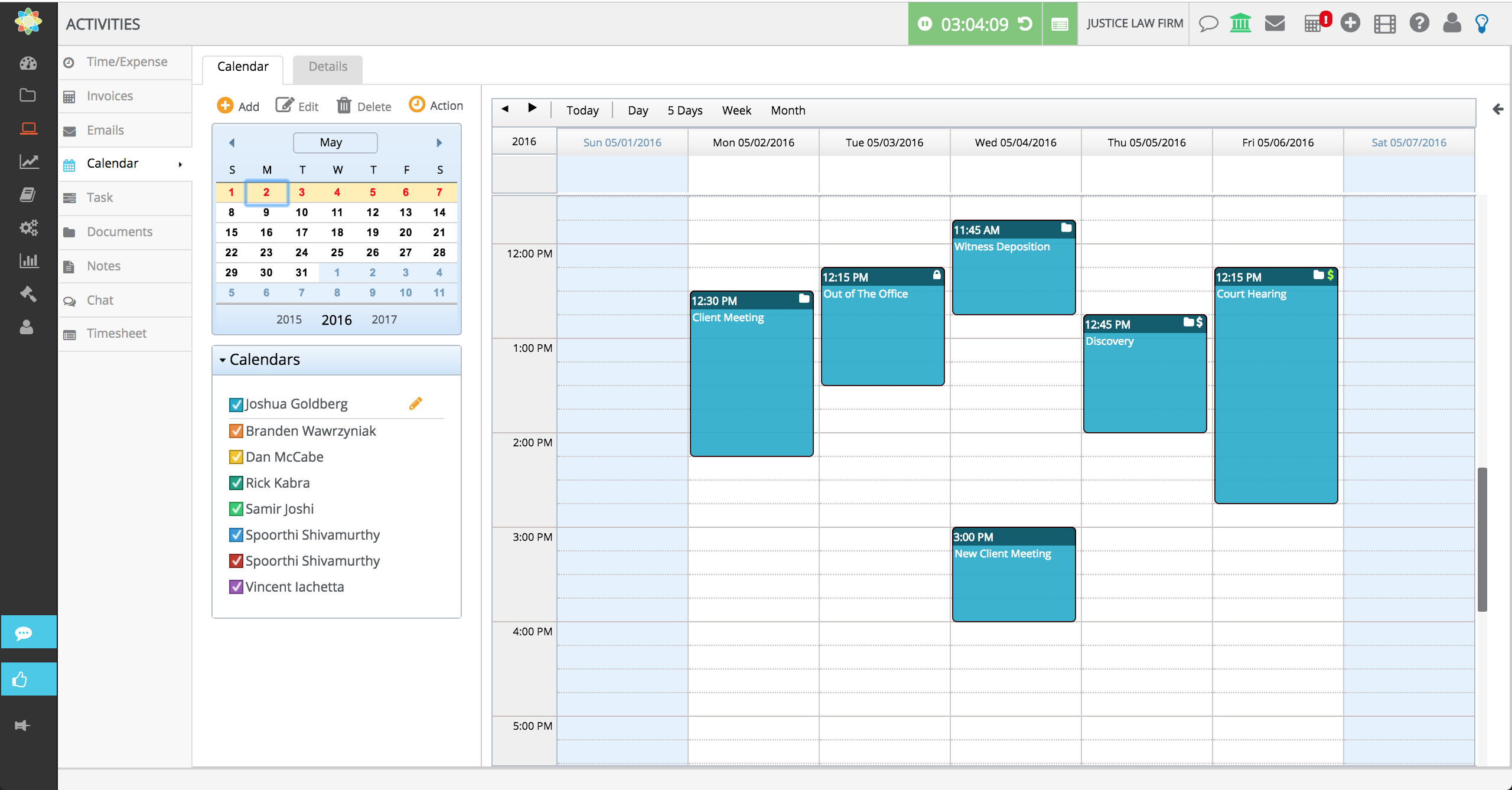Toggle Dan McCabe calendar checkbox
Image resolution: width=1512 pixels, height=790 pixels.
(236, 457)
